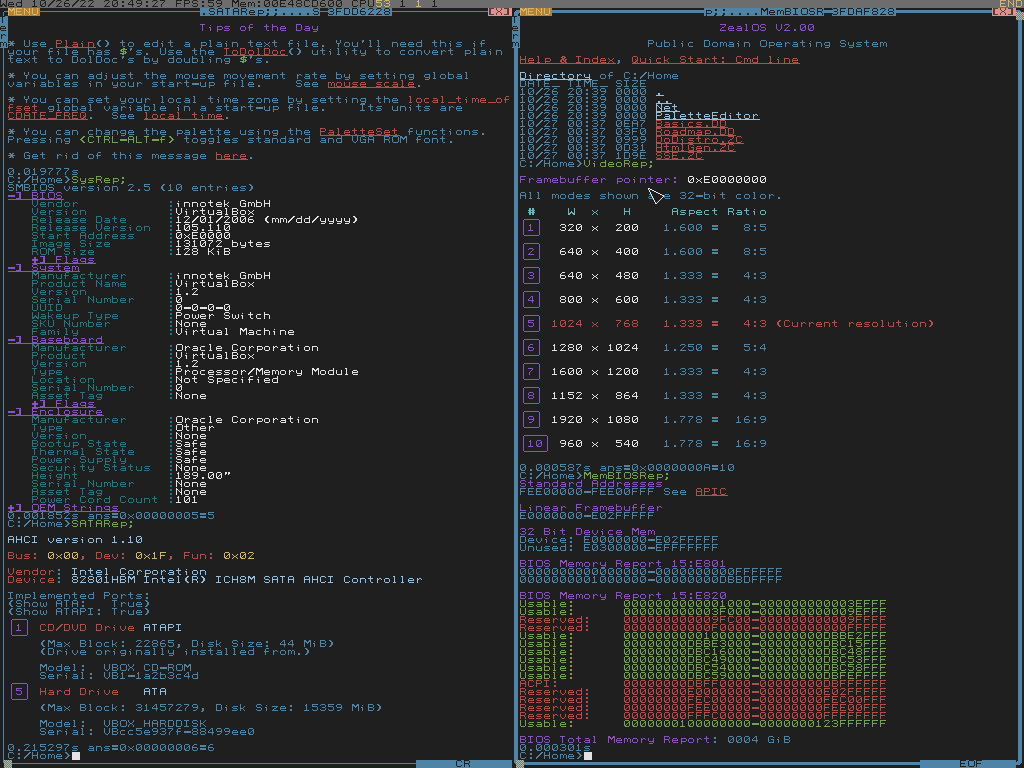1024x768 pixels.
Task: Open the DoDistro.ZC file
Action: point(699,140)
